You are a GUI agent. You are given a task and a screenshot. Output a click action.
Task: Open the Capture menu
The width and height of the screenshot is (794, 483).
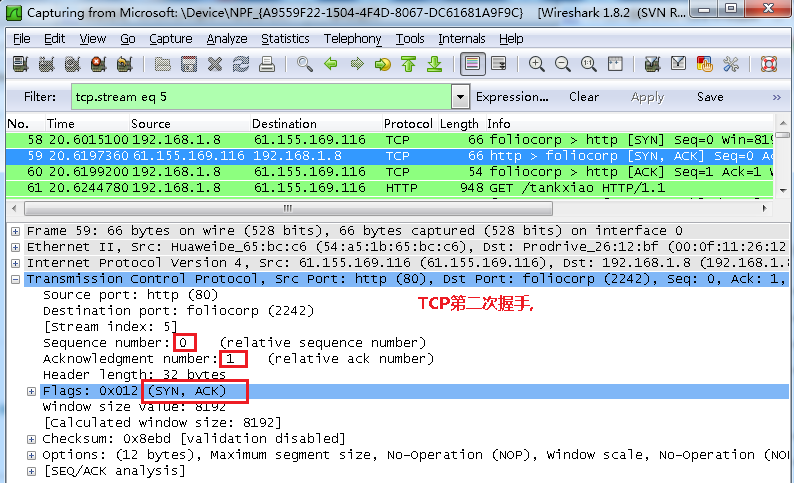(171, 38)
